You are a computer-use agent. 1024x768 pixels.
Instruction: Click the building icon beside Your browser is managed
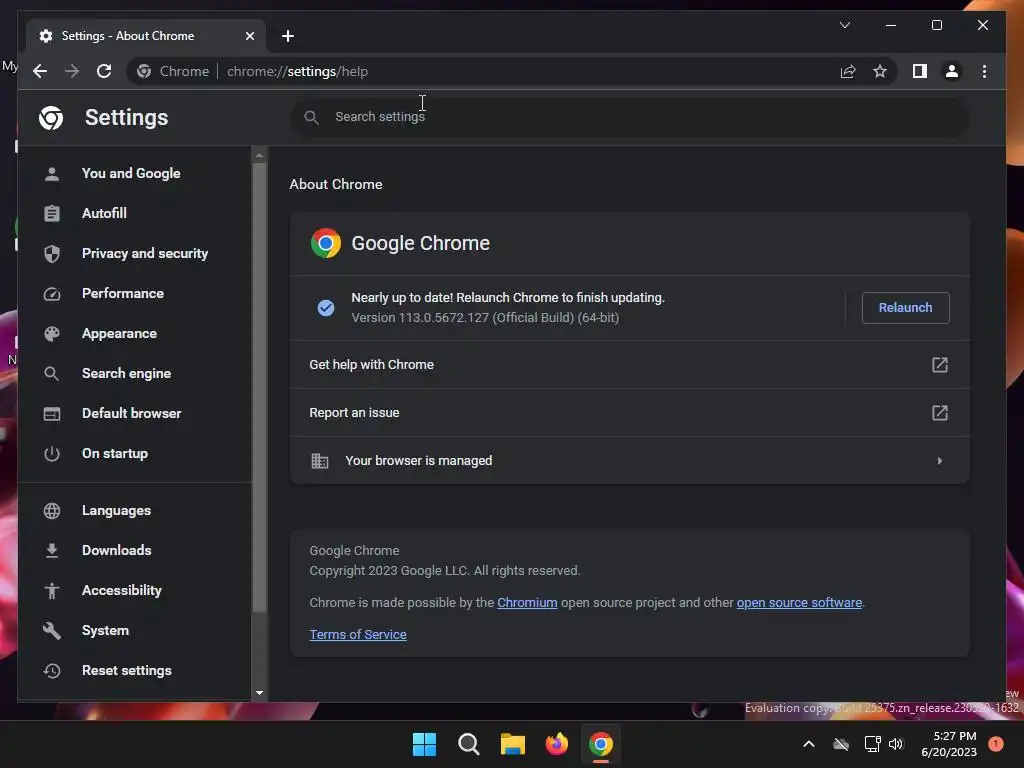[x=319, y=461]
